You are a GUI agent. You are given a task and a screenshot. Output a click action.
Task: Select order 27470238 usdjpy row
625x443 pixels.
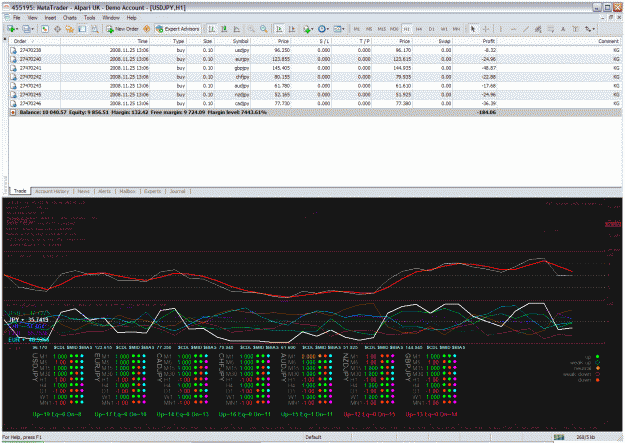click(315, 50)
